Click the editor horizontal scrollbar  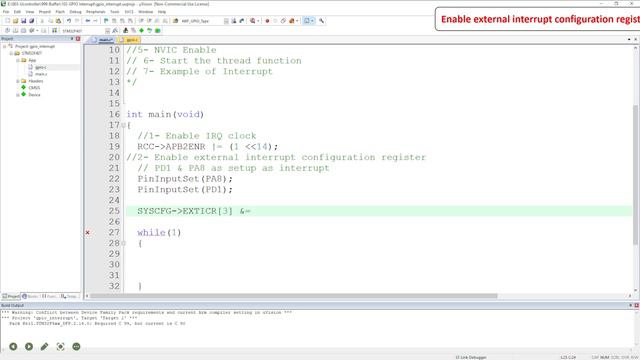tap(293, 296)
